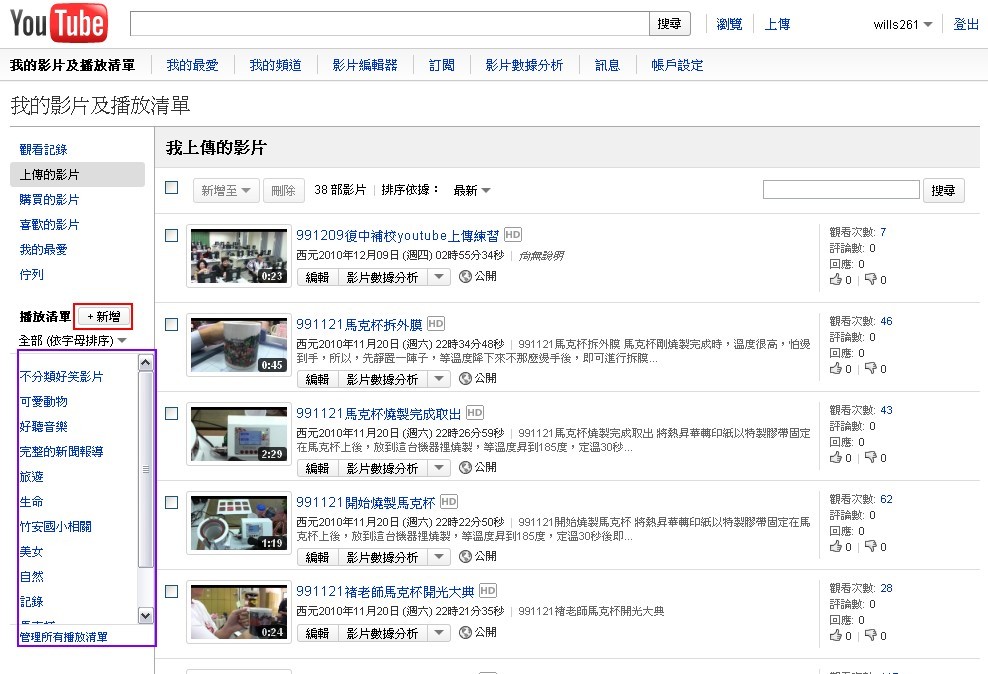This screenshot has width=988, height=674.
Task: Open the 最新 sort order dropdown
Action: [x=471, y=190]
